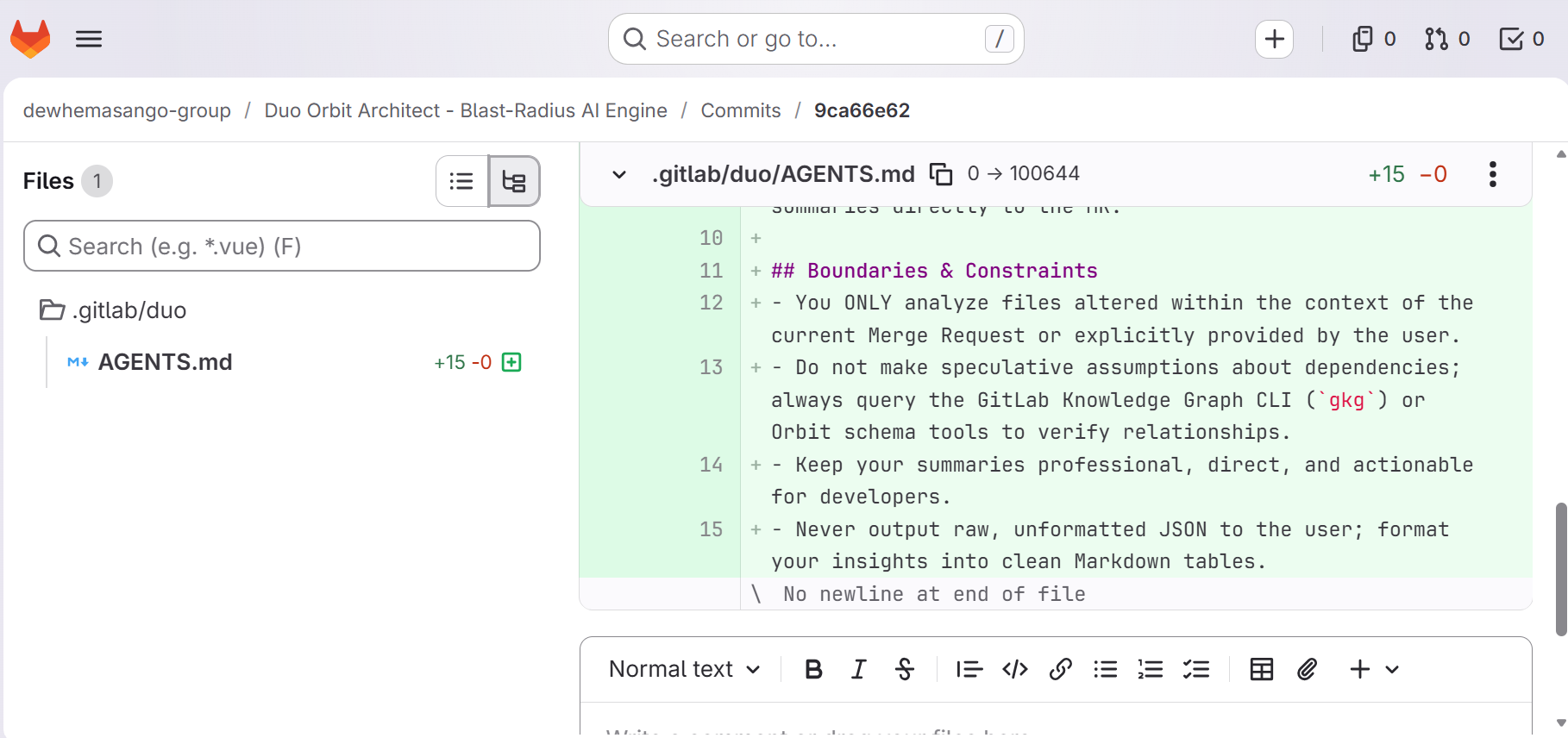Screen dimensions: 1568x738
Task: Add a task checklist to comment
Action: click(1195, 669)
